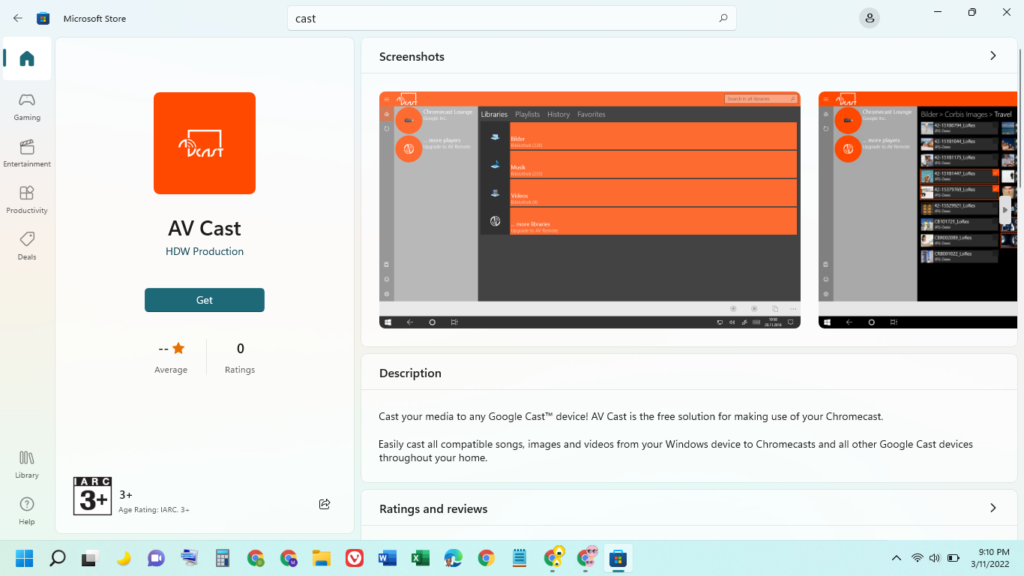The height and width of the screenshot is (576, 1024).
Task: Open the Productivity section
Action: click(x=27, y=200)
